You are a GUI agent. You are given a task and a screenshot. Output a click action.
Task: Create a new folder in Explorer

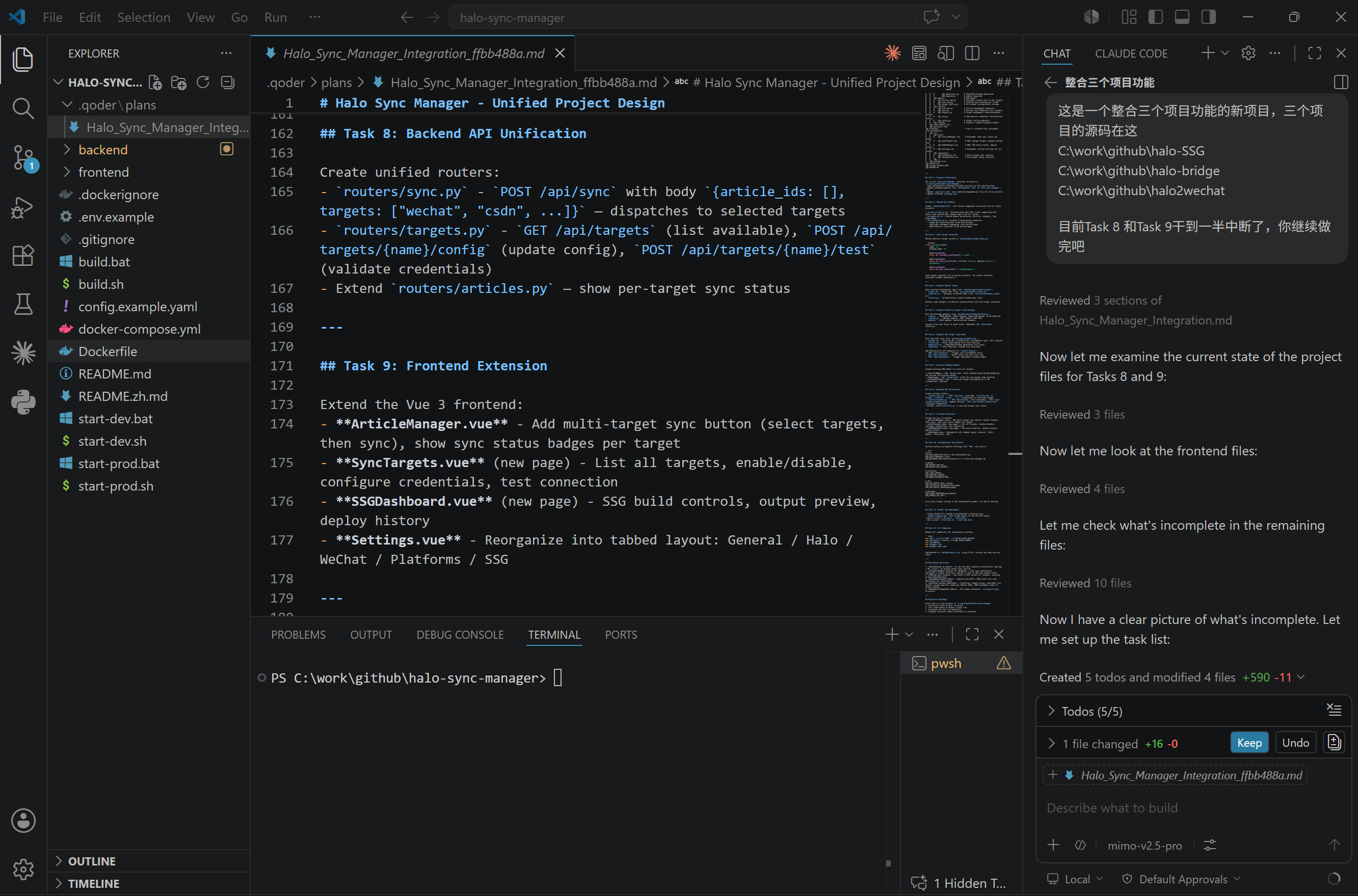click(179, 83)
